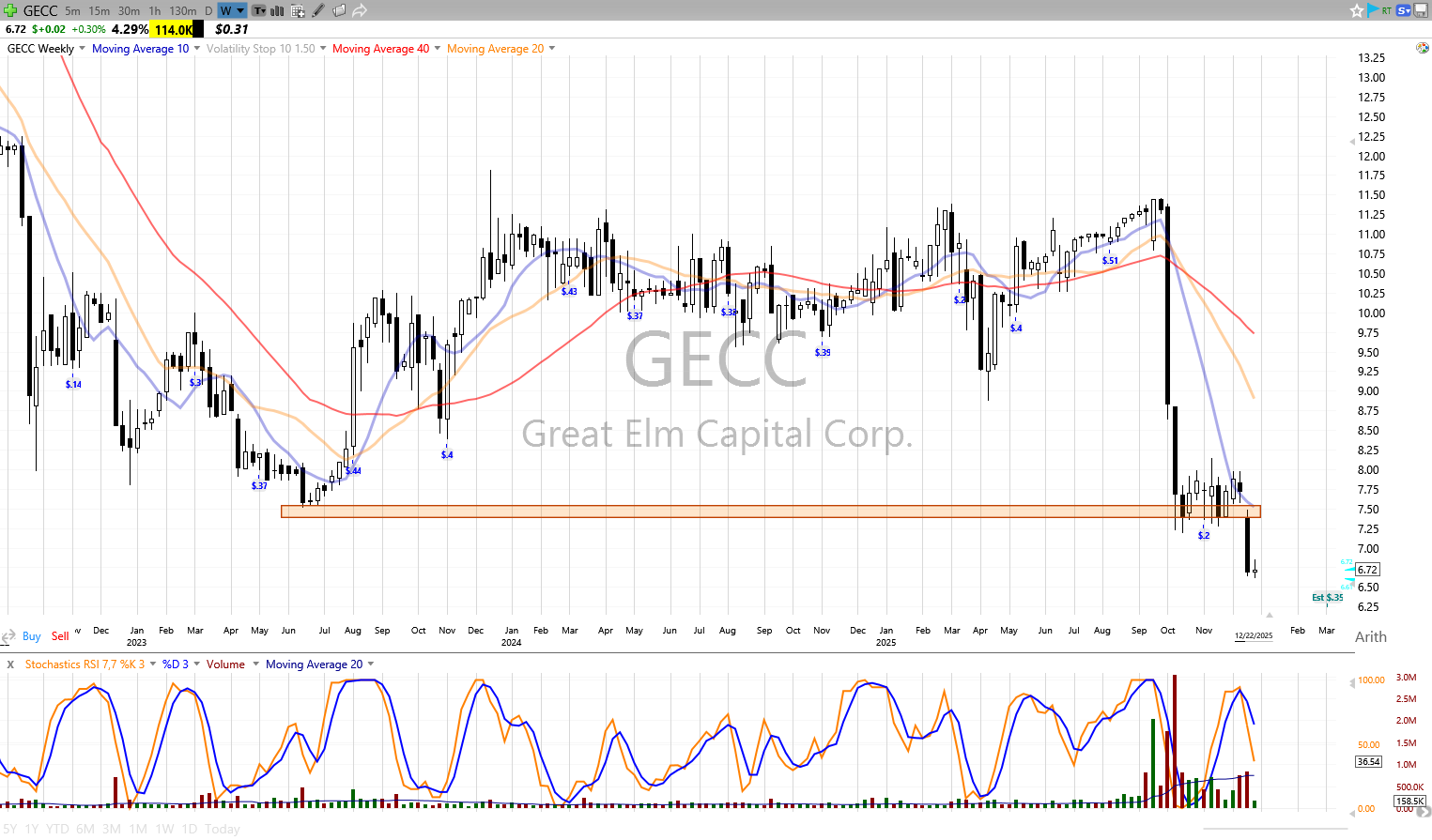This screenshot has height=840, width=1432.
Task: Click the share arrow icon
Action: point(360,10)
